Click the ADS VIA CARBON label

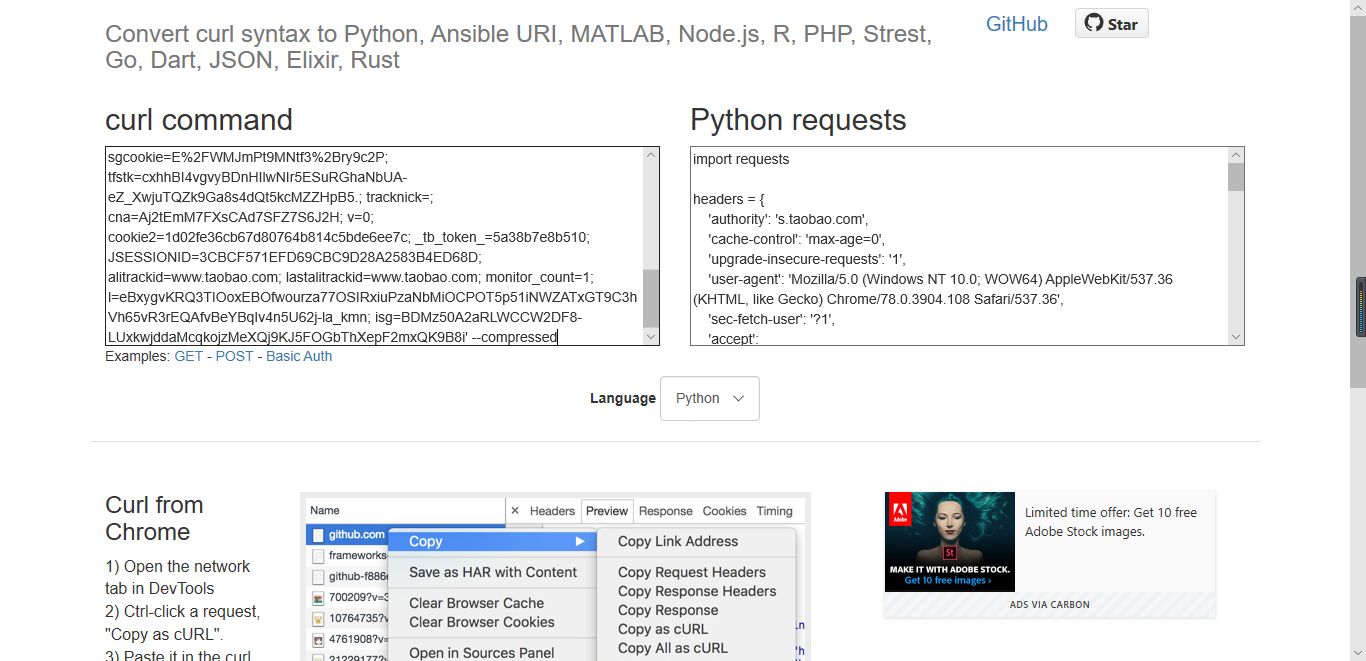click(1050, 604)
